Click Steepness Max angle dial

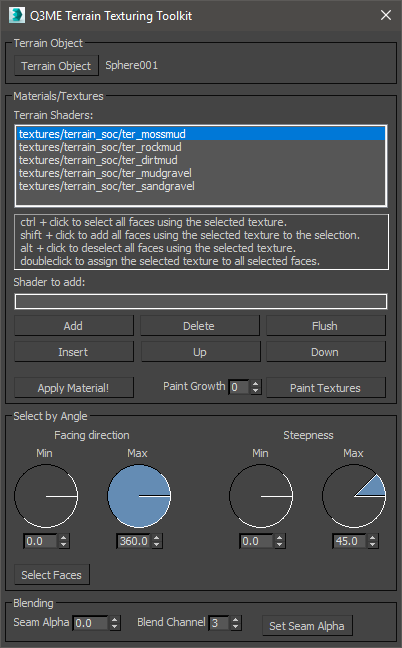tap(354, 496)
